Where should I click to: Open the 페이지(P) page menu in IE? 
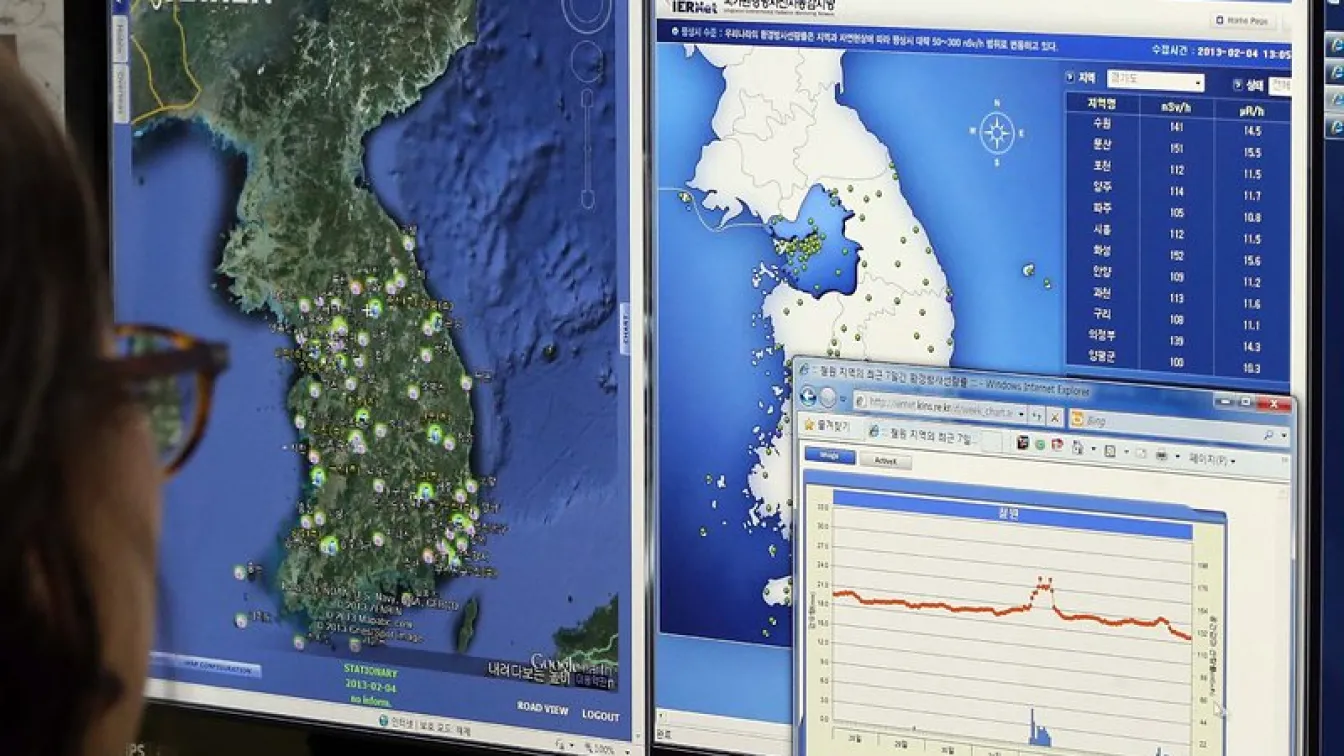[1212, 460]
